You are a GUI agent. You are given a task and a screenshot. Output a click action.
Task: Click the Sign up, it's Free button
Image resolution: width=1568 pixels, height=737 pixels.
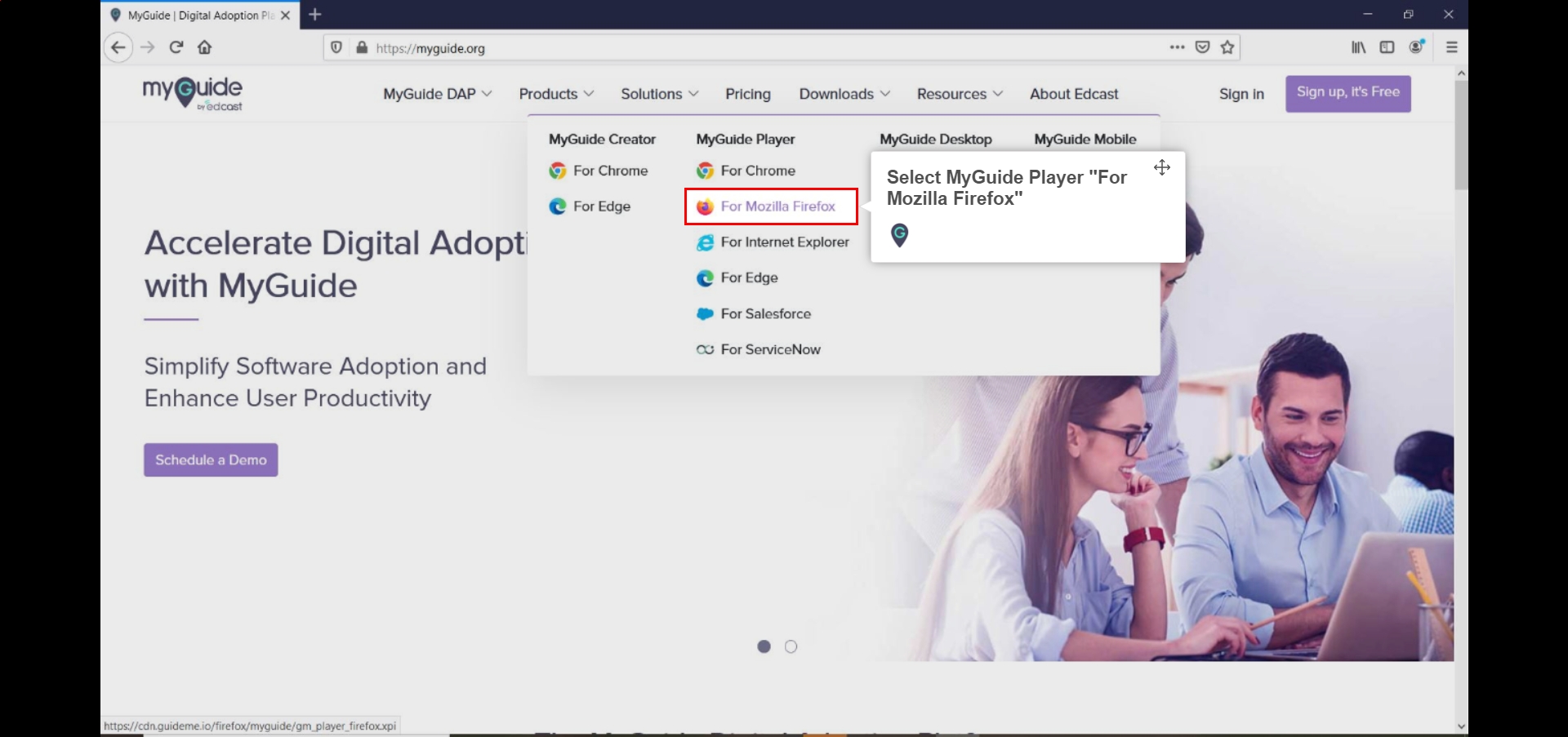coord(1348,94)
